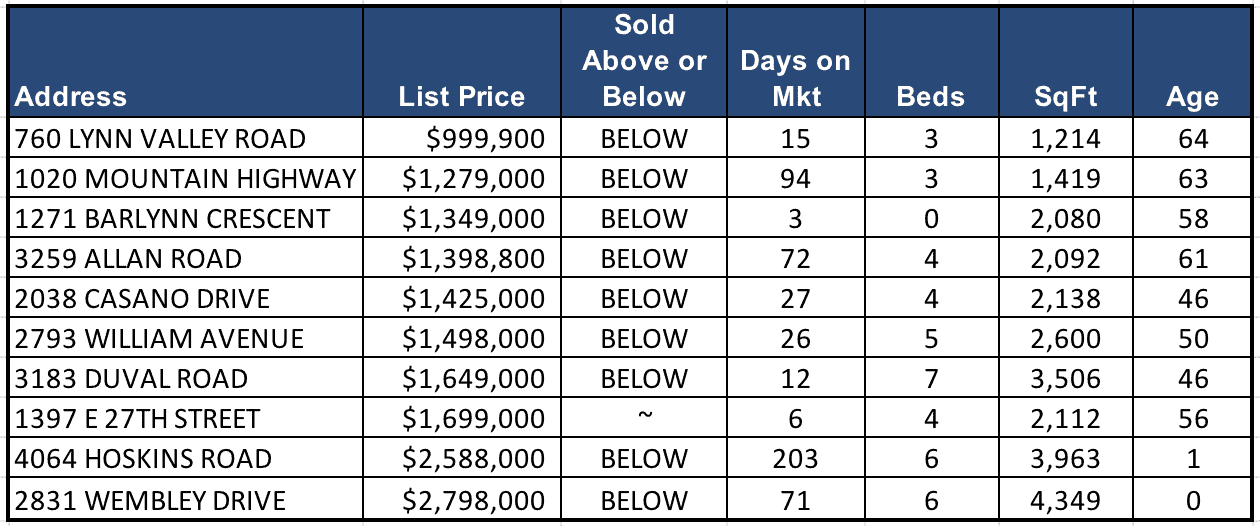The image size is (1260, 526).
Task: Click the 2793 WILLIAM AVENUE cell
Action: point(160,339)
